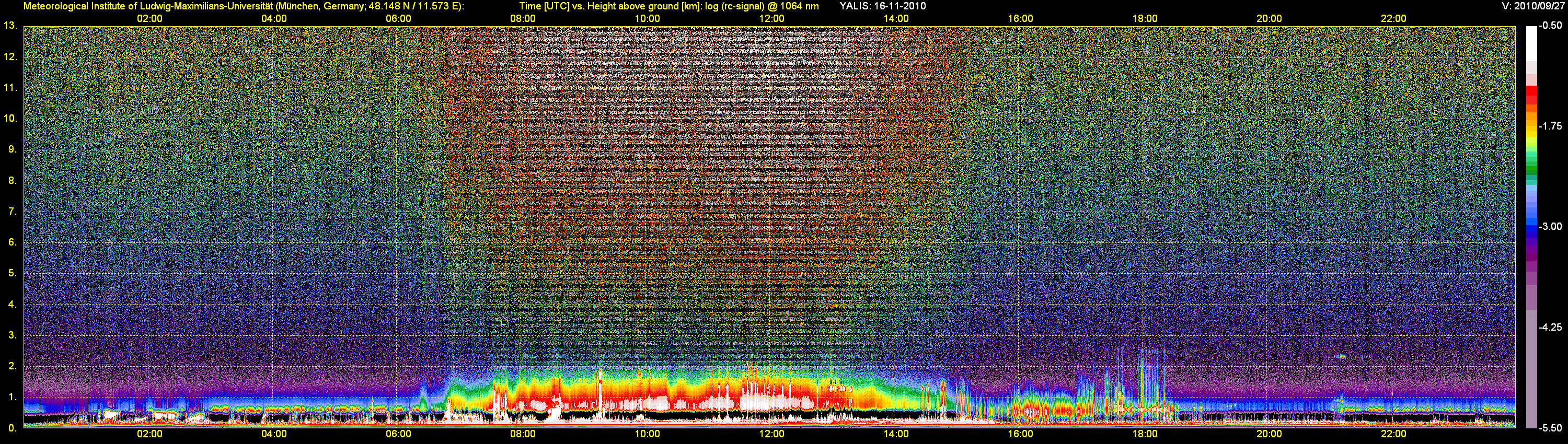This screenshot has height=444, width=1568.
Task: Click the -0.50 value on the color scale
Action: point(1550,26)
